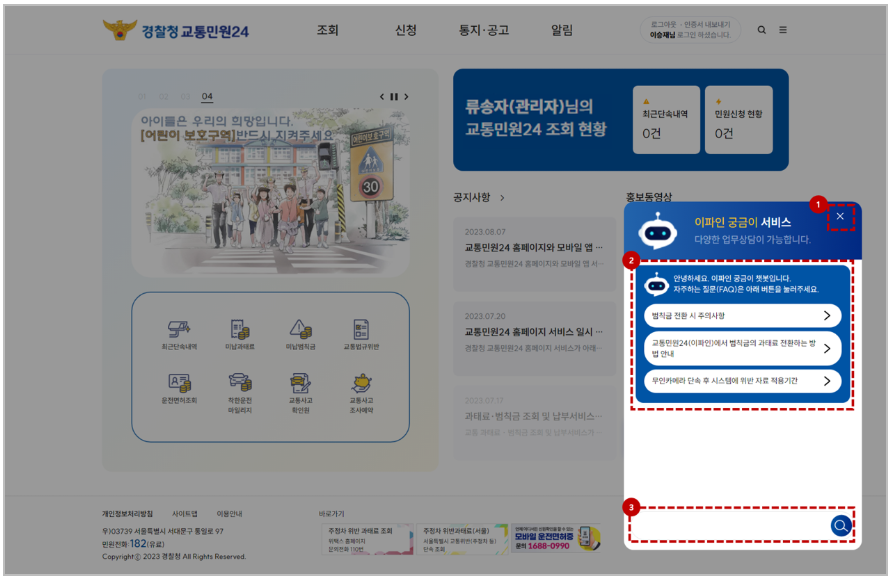This screenshot has height=579, width=892.
Task: Click the 어린이 보호구역 banner image
Action: 270,193
